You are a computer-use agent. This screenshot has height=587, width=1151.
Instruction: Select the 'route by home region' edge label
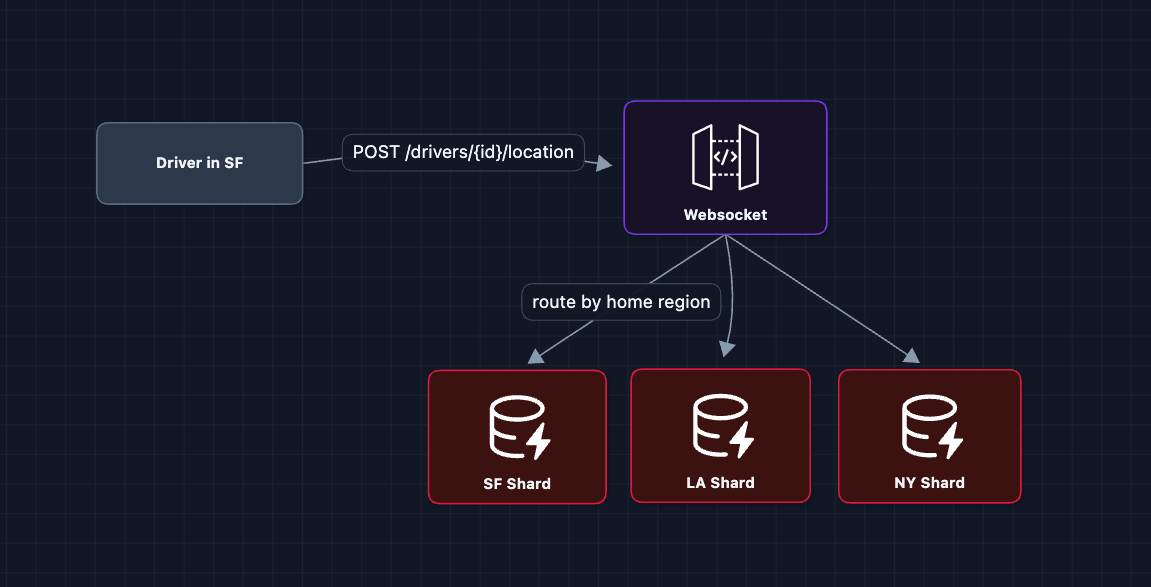pos(621,301)
